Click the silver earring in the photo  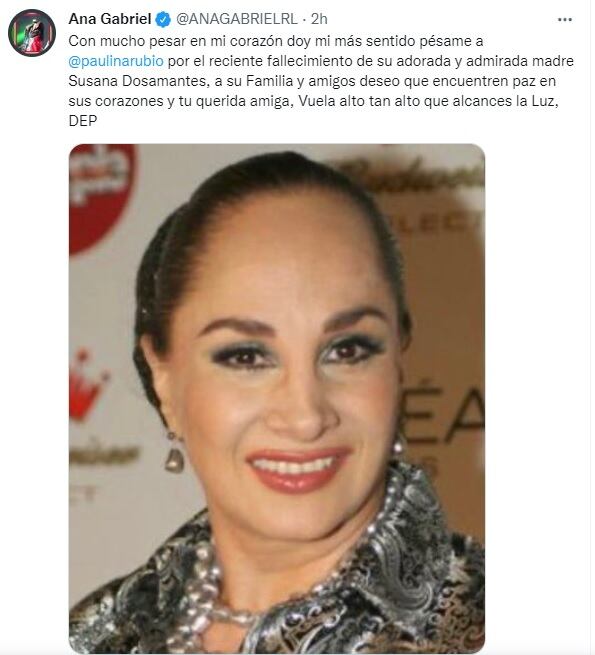[174, 453]
